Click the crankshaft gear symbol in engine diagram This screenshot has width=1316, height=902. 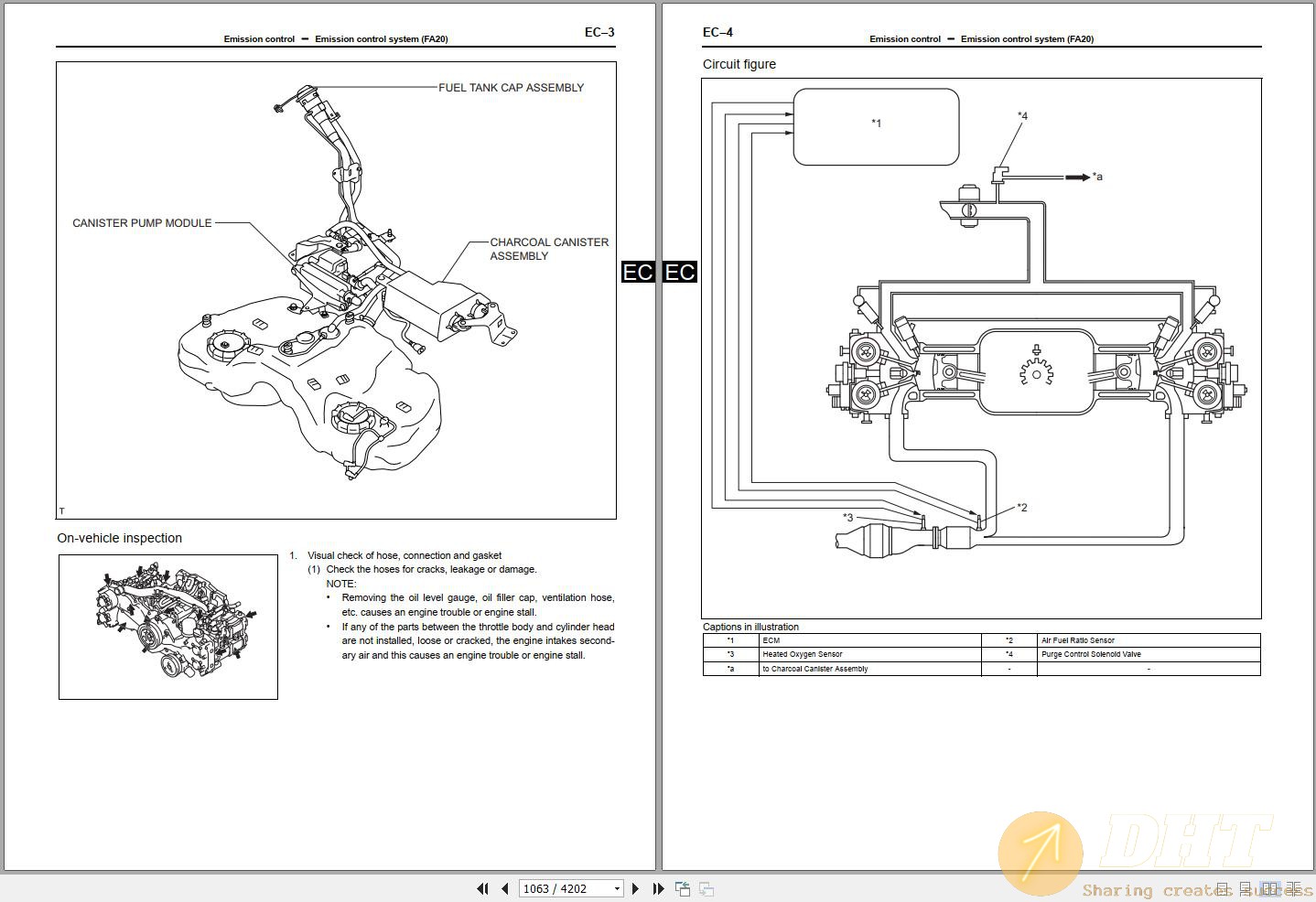click(x=1036, y=370)
